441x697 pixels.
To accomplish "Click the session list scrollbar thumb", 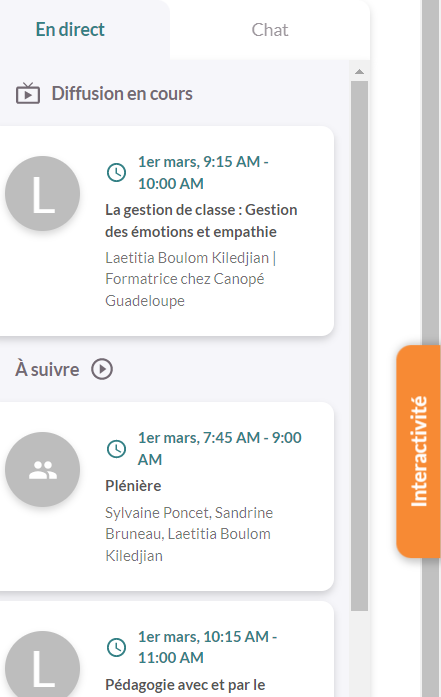I will point(360,346).
